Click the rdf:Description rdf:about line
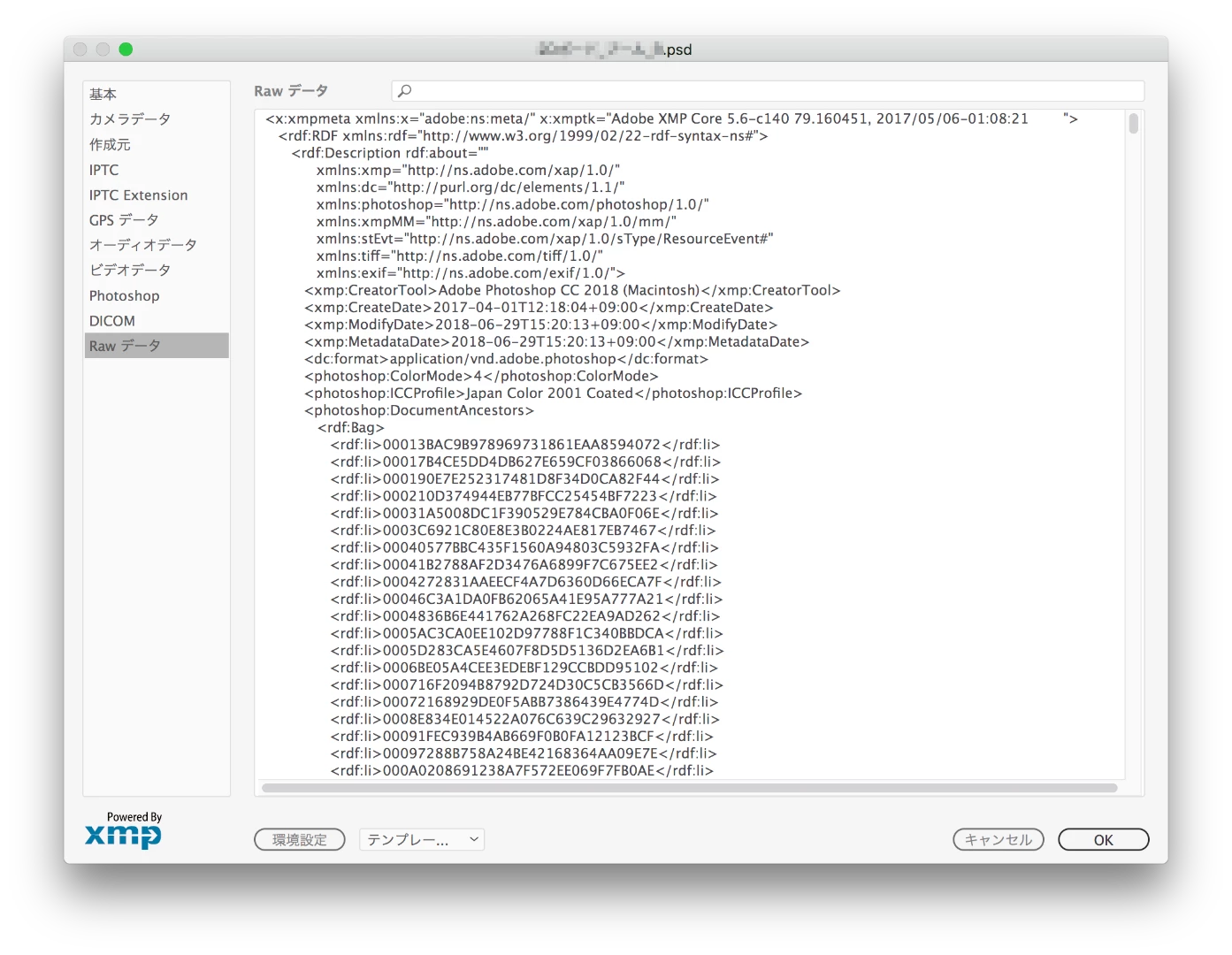This screenshot has width=1232, height=955. coord(390,153)
